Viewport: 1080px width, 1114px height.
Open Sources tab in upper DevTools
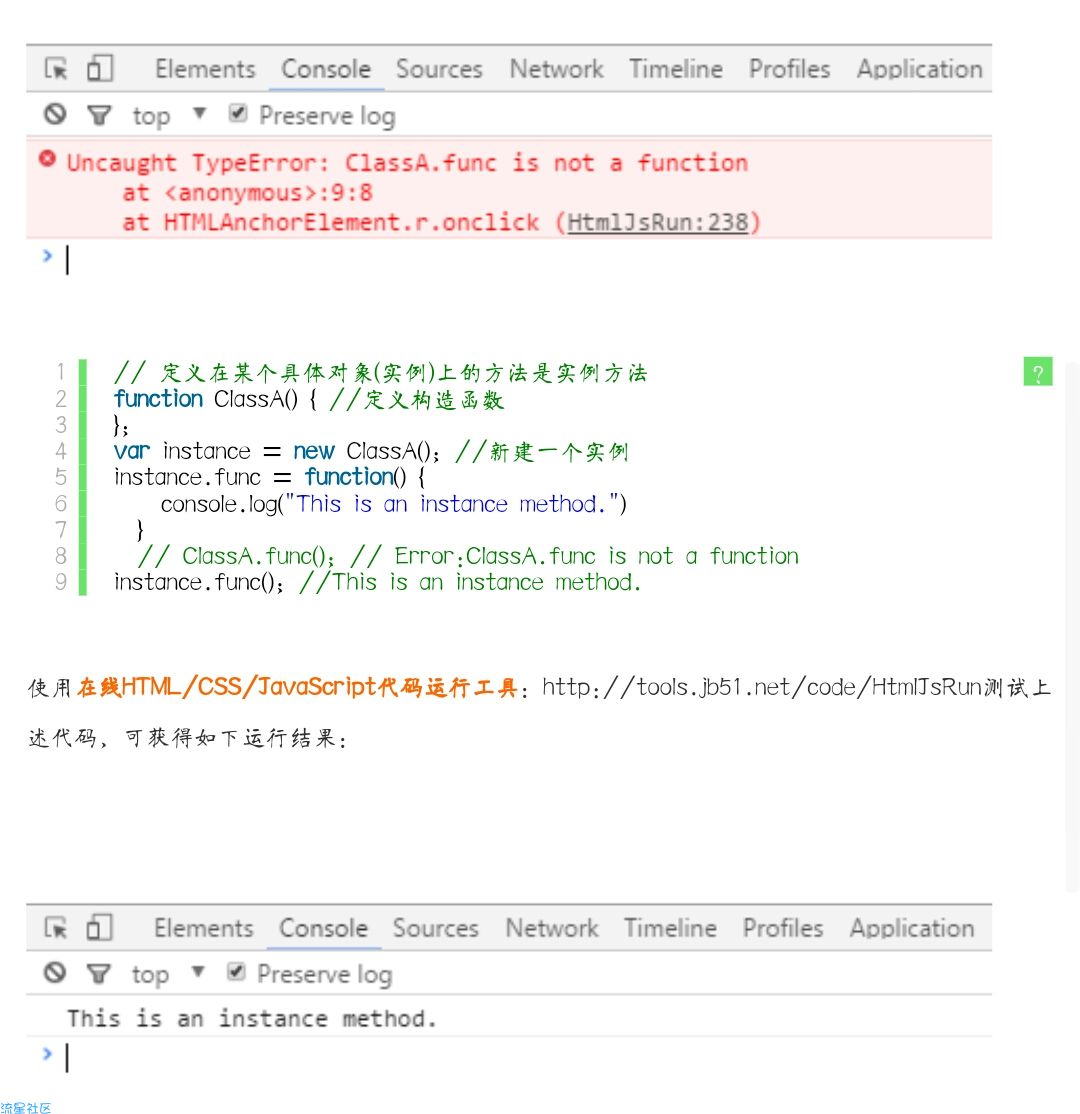[439, 69]
